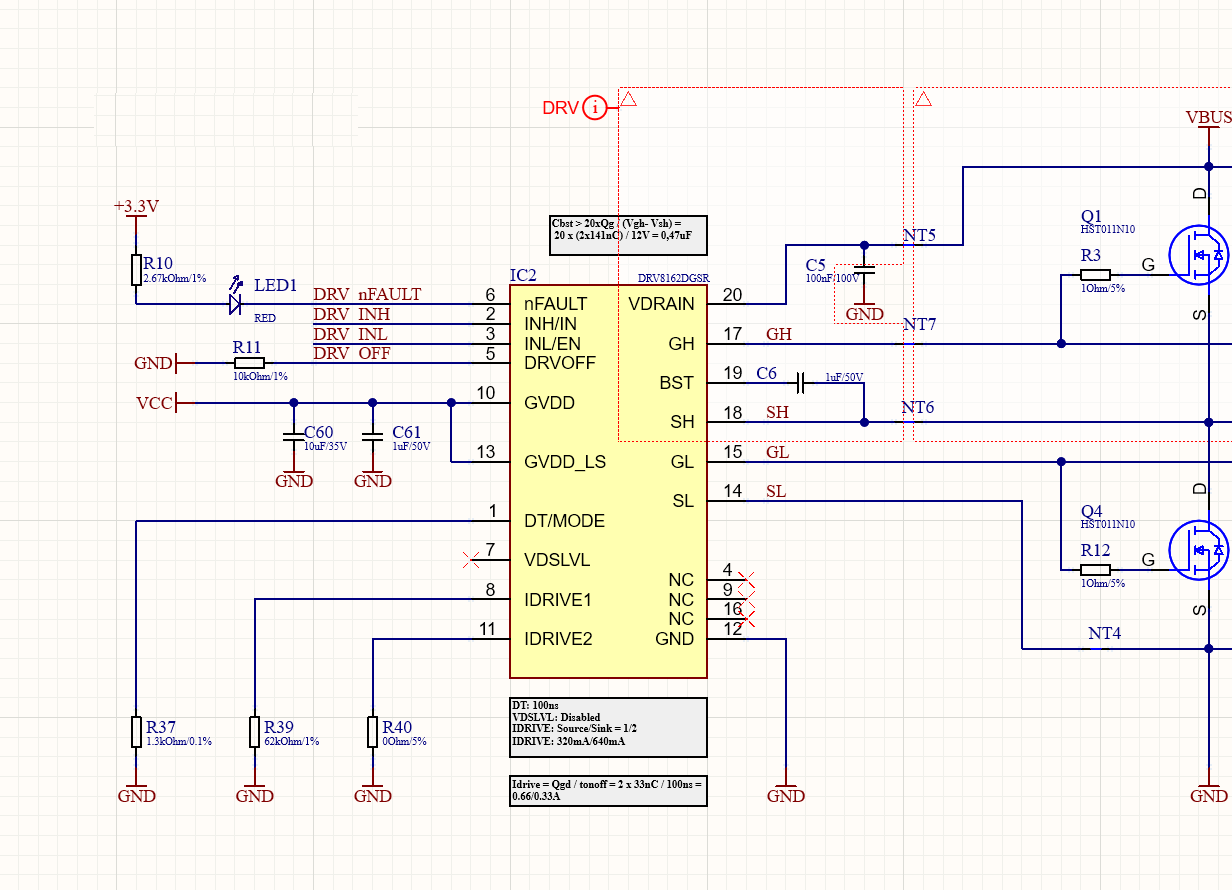Select the IC2 DRV8162DGSR component body
The height and width of the screenshot is (890, 1232).
[608, 480]
